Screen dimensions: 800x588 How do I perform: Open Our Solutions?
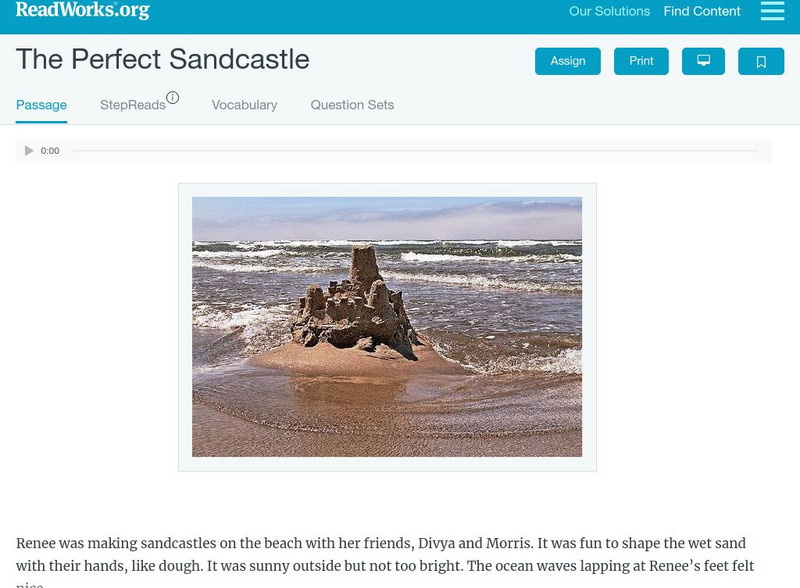click(608, 12)
